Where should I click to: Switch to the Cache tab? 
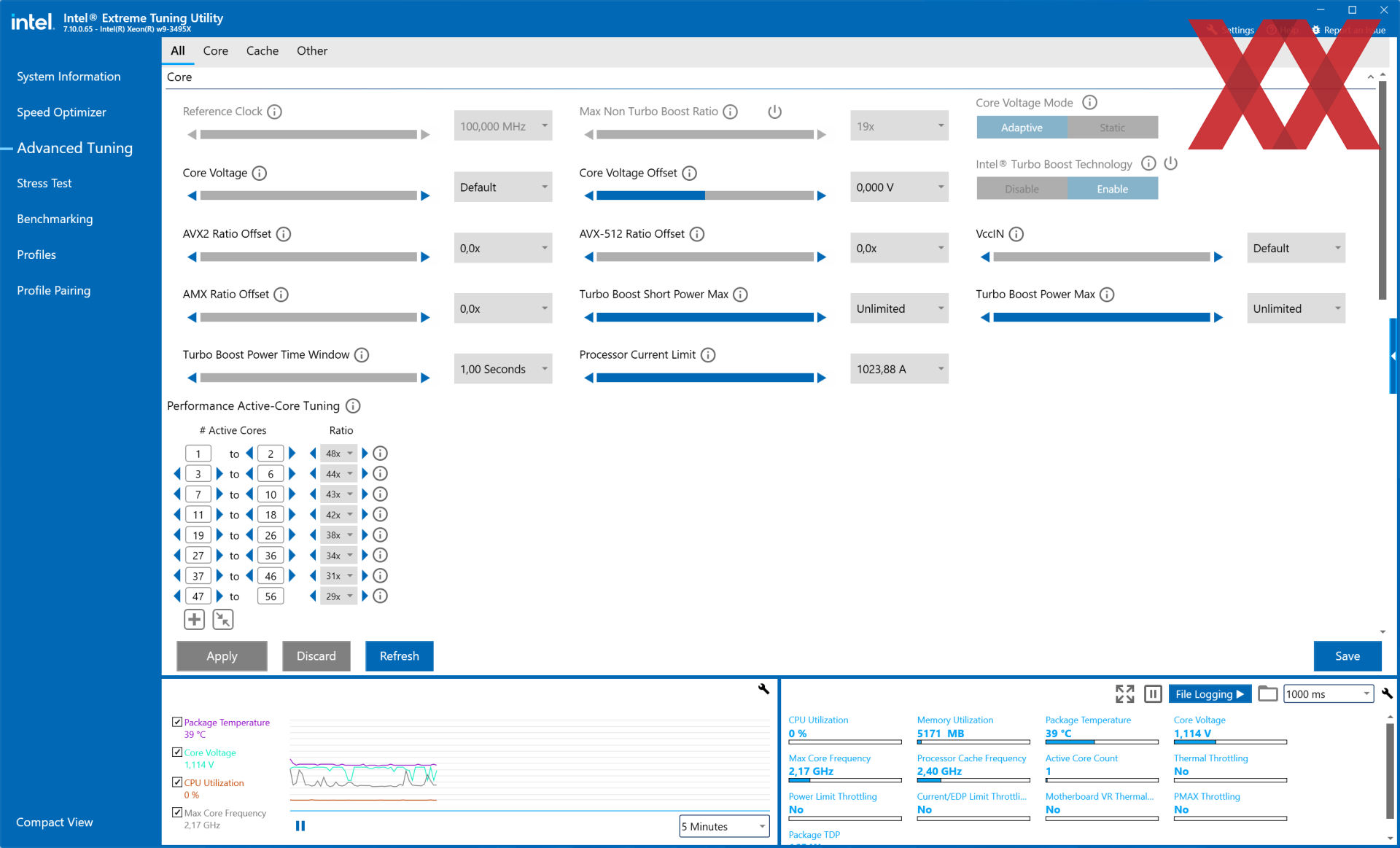262,51
